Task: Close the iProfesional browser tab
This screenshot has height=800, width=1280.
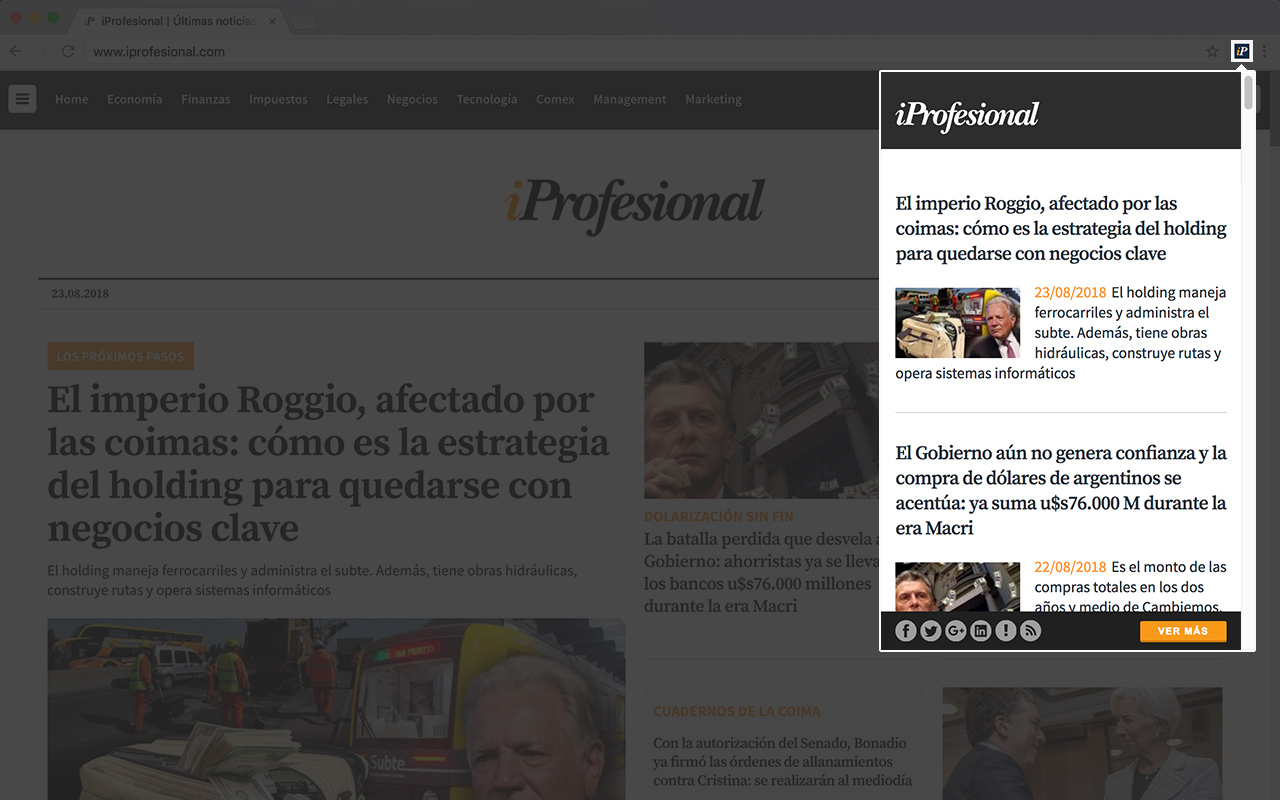Action: (272, 21)
